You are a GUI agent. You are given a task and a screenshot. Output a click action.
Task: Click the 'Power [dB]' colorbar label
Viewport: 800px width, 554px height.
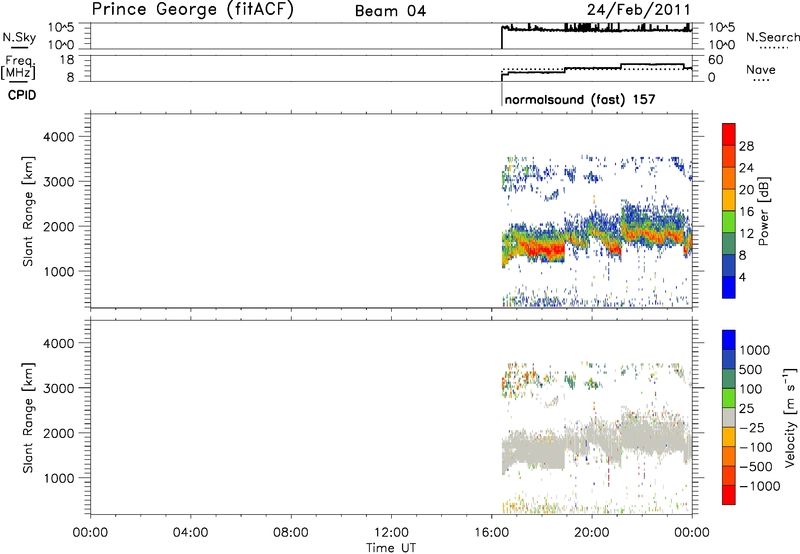pyautogui.click(x=764, y=211)
